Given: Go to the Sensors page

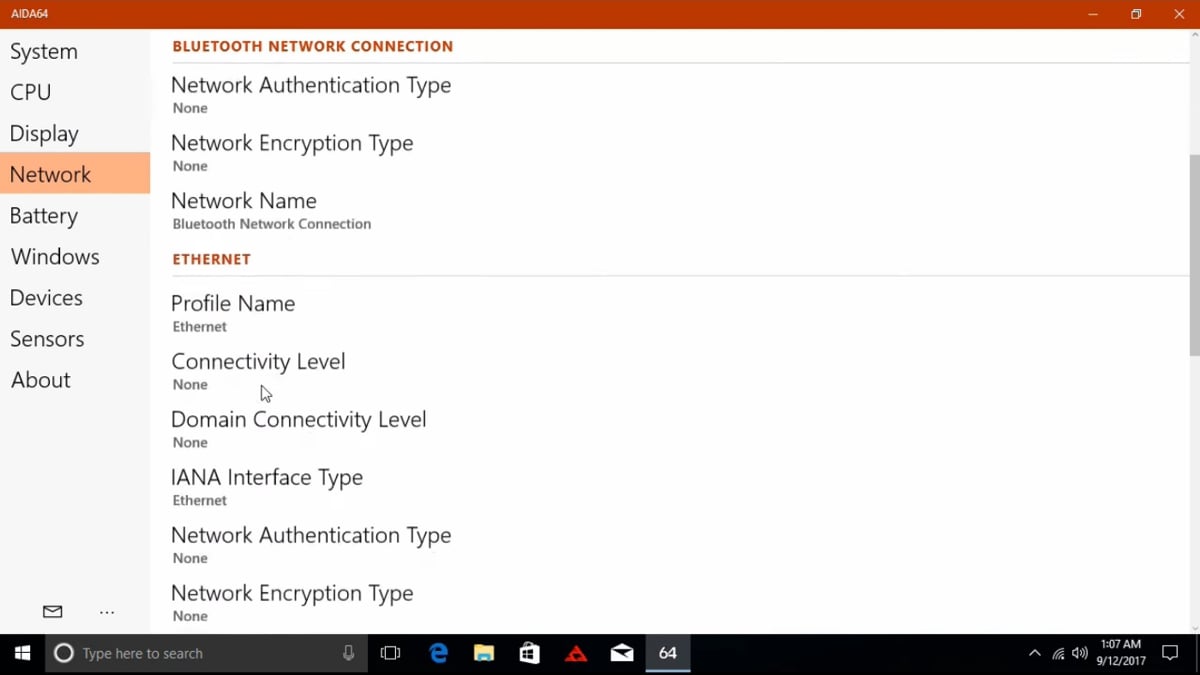Looking at the screenshot, I should 47,339.
